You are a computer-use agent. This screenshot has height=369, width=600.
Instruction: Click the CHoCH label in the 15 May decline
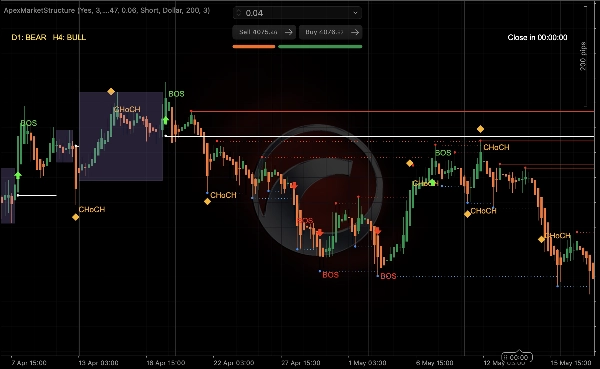click(x=557, y=235)
